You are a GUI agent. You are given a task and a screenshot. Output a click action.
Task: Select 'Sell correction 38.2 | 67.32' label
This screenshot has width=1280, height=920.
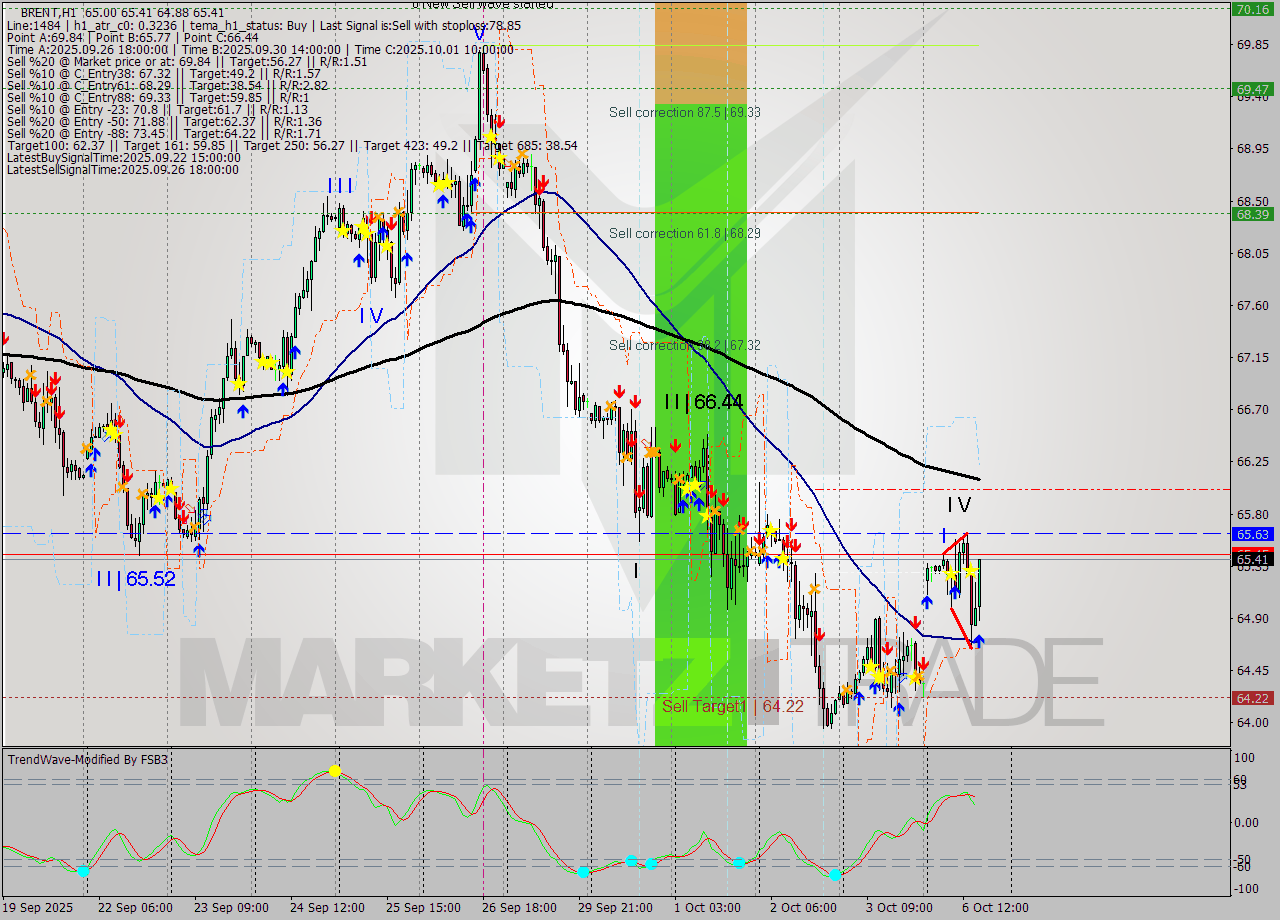click(x=685, y=346)
